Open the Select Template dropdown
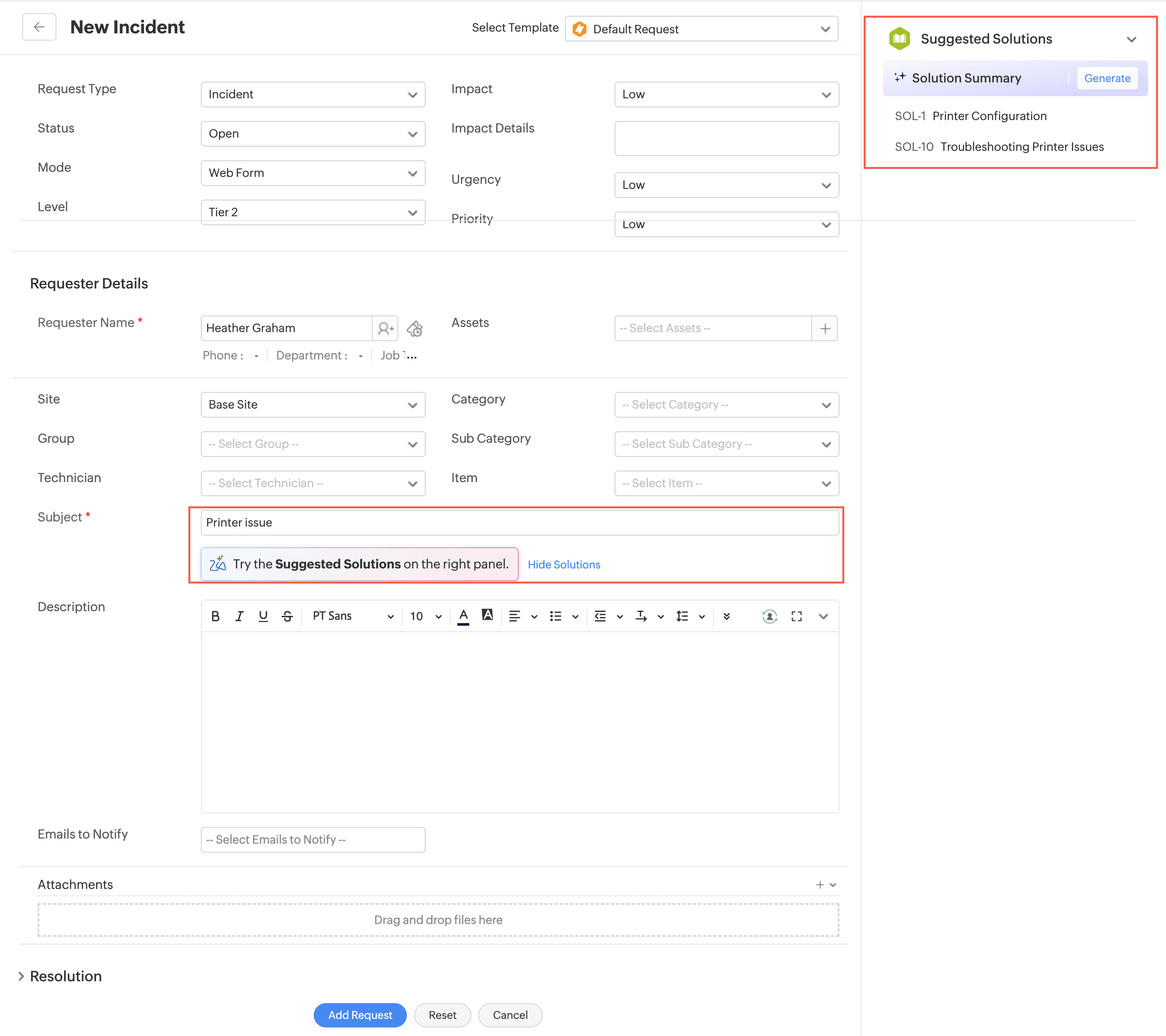This screenshot has height=1036, width=1166. 702,29
